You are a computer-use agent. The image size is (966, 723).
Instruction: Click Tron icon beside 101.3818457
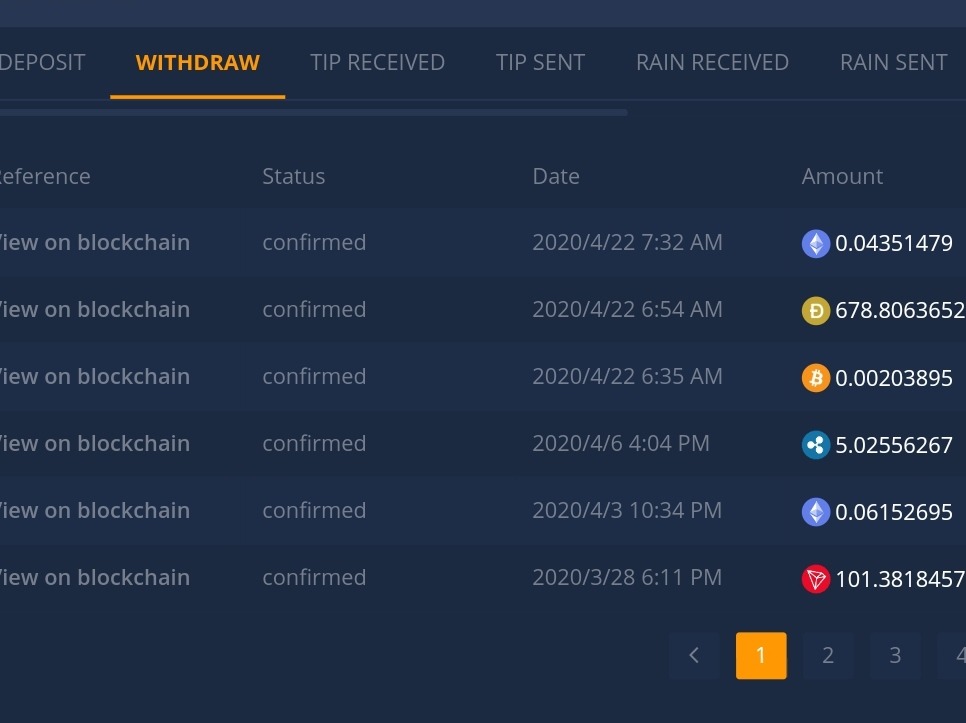click(x=816, y=579)
